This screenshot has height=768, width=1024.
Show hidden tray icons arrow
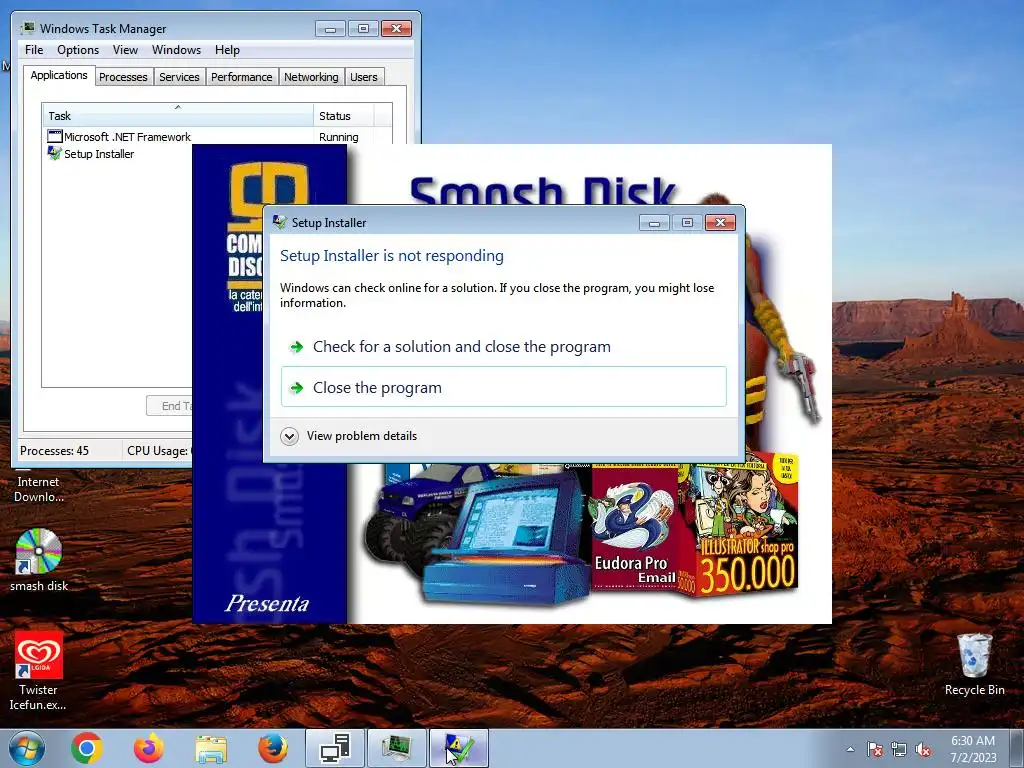tap(850, 749)
